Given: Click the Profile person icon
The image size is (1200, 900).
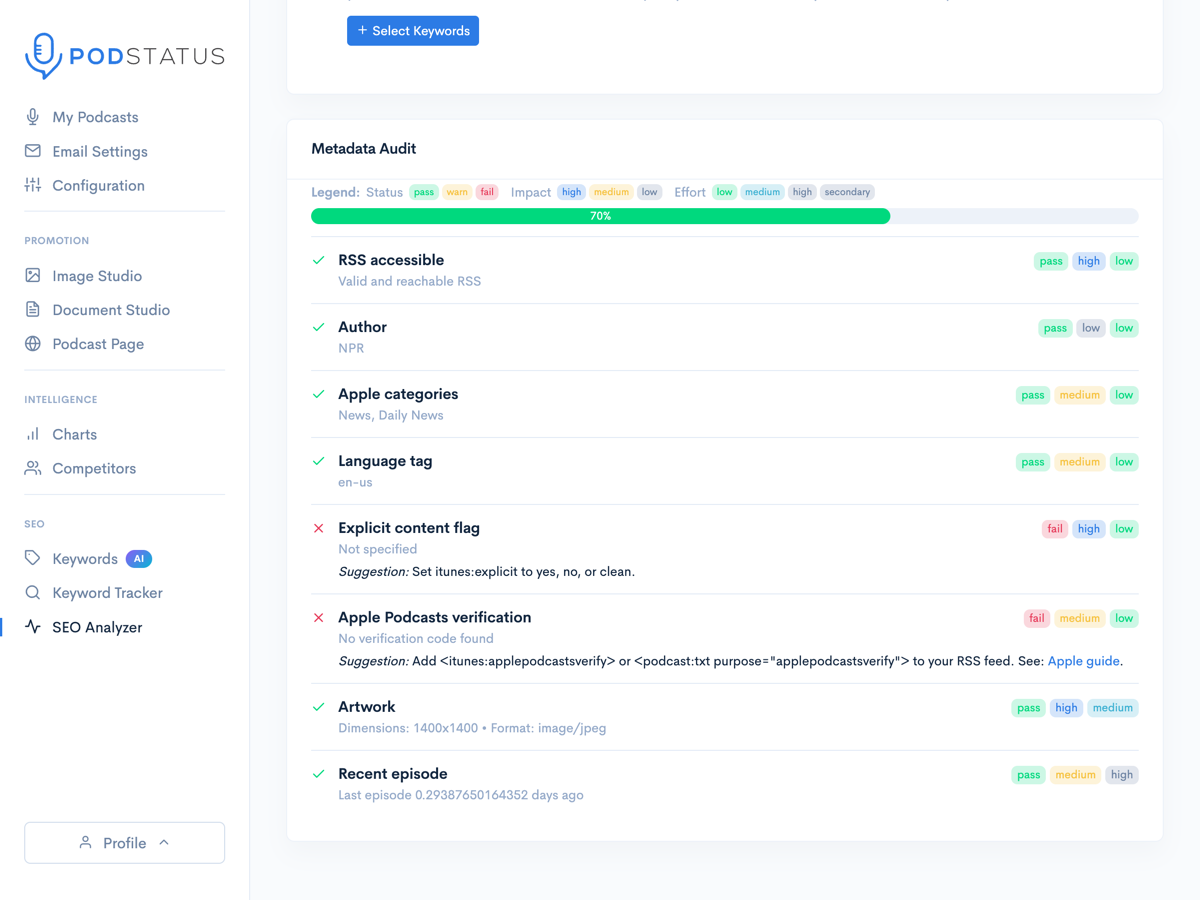Looking at the screenshot, I should [85, 842].
